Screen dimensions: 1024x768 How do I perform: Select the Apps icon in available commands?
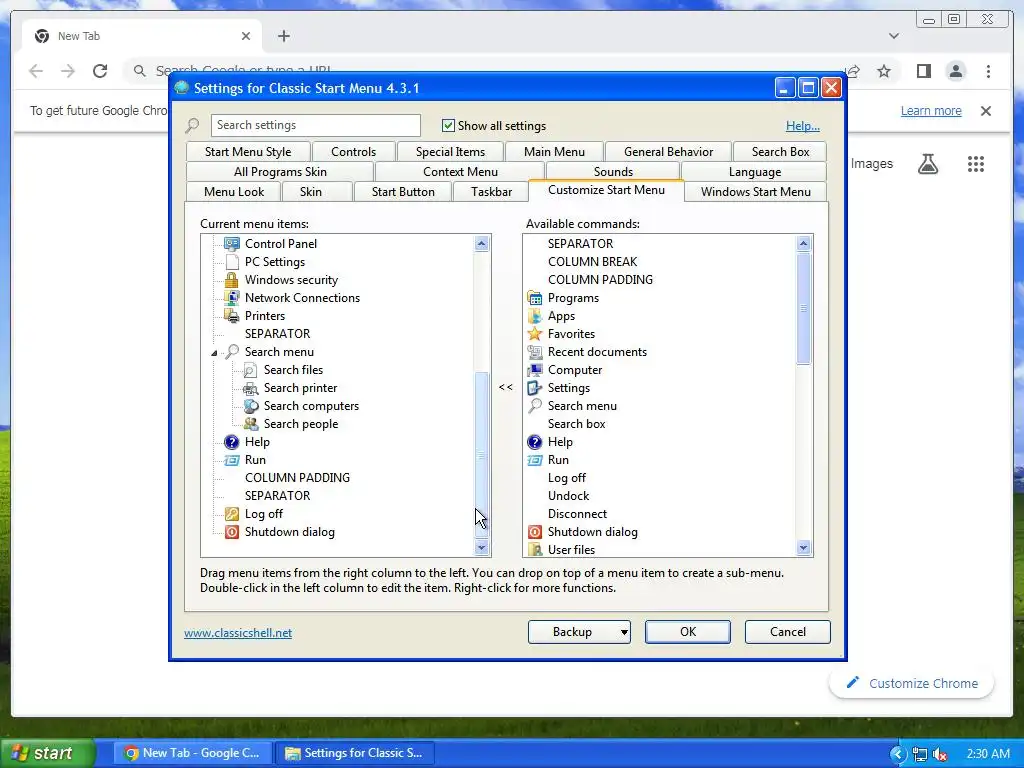coord(534,315)
